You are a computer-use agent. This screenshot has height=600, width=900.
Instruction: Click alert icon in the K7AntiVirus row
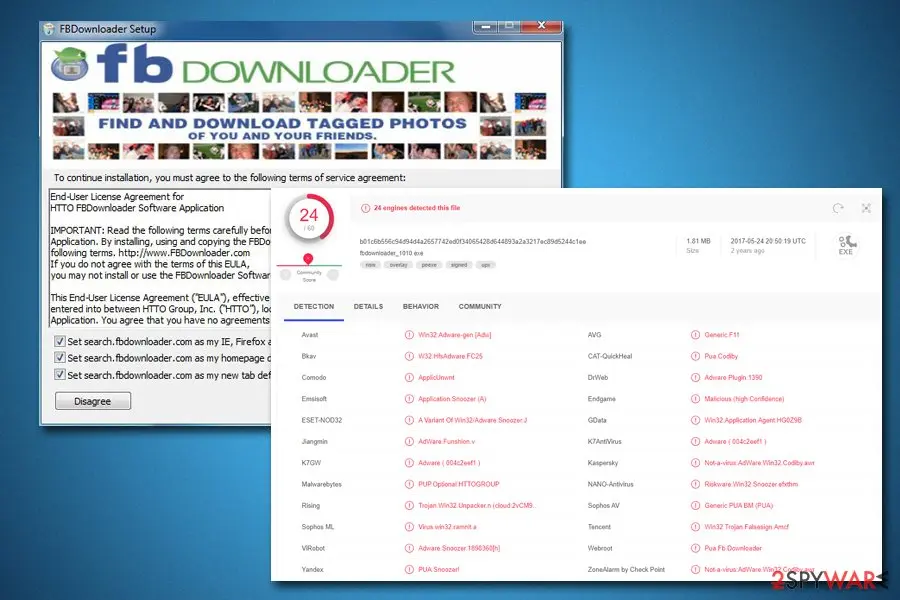695,442
